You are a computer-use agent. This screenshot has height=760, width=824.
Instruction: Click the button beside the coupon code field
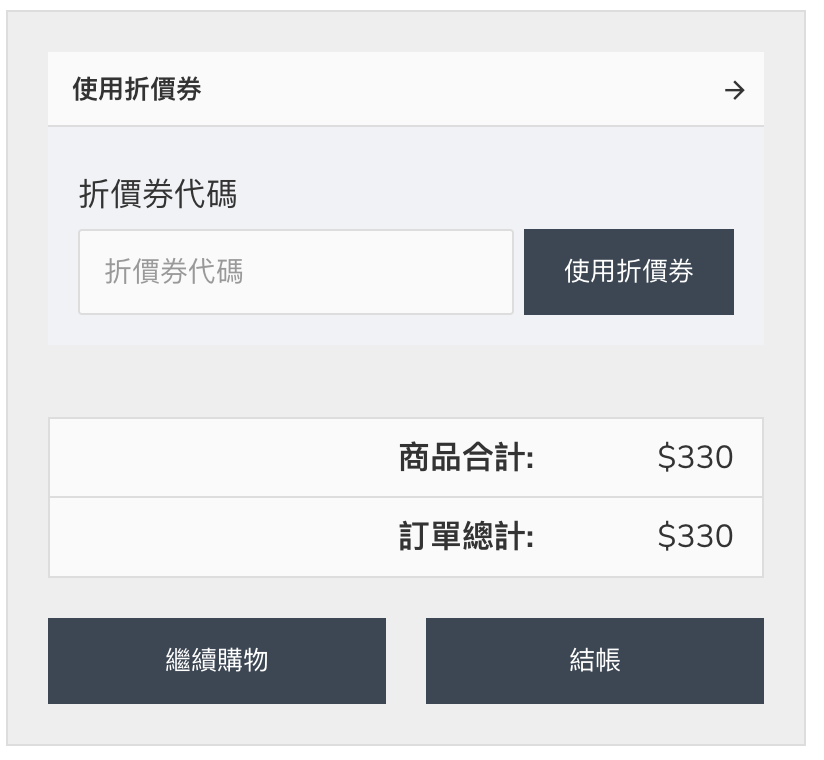(629, 272)
